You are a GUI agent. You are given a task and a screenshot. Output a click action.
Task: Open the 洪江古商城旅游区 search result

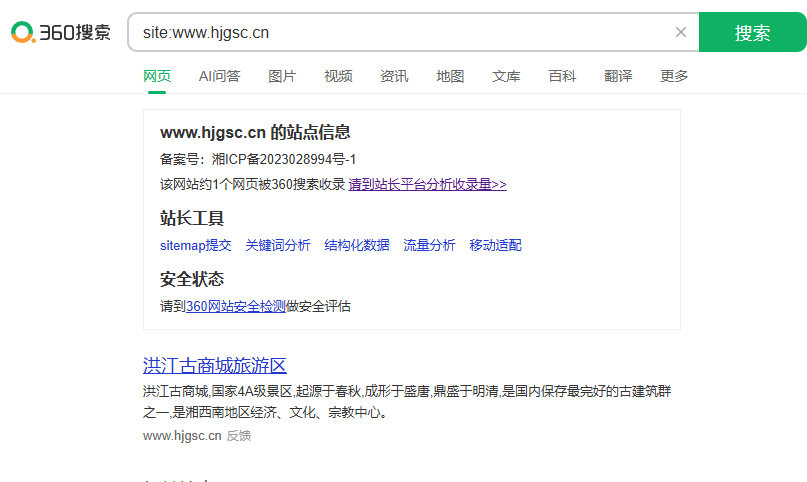click(215, 365)
